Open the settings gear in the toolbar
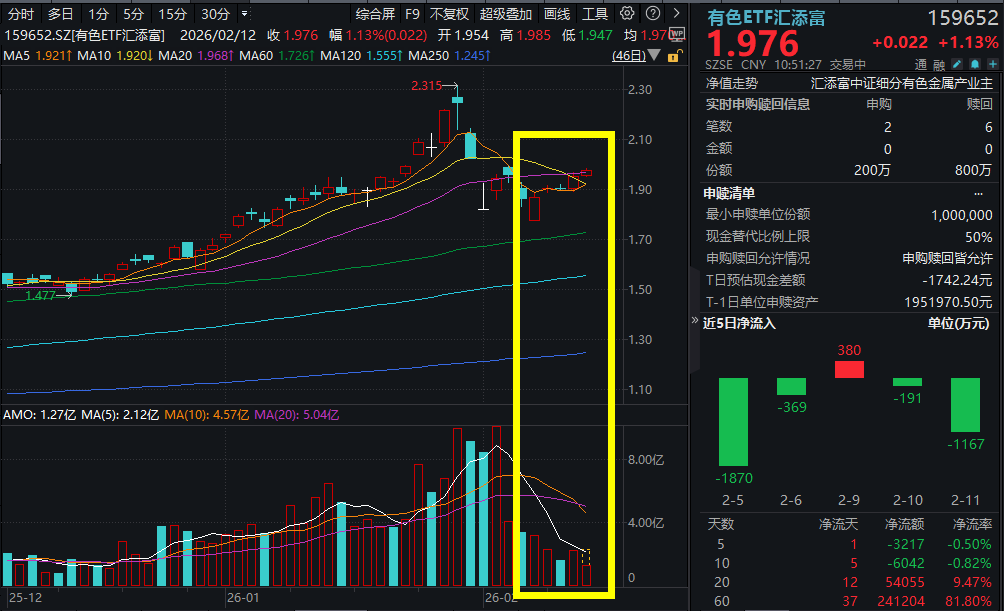The width and height of the screenshot is (1004, 611). (628, 15)
